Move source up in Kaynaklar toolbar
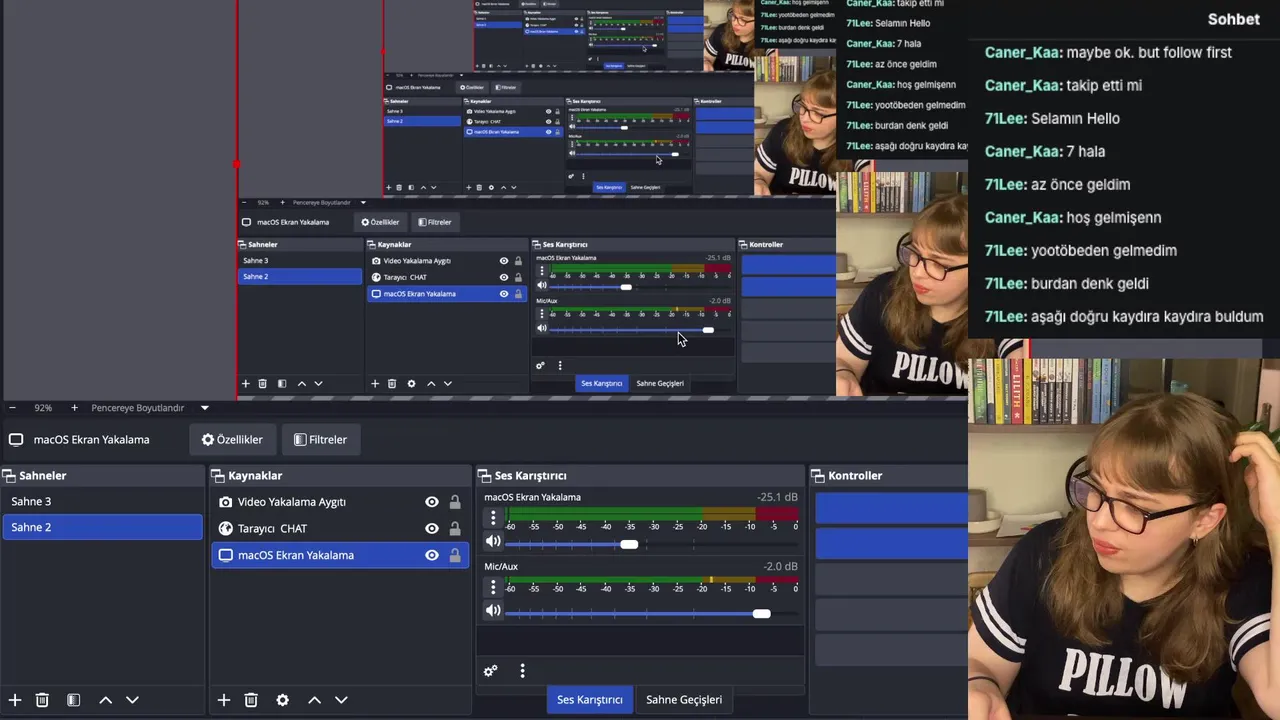 (314, 700)
